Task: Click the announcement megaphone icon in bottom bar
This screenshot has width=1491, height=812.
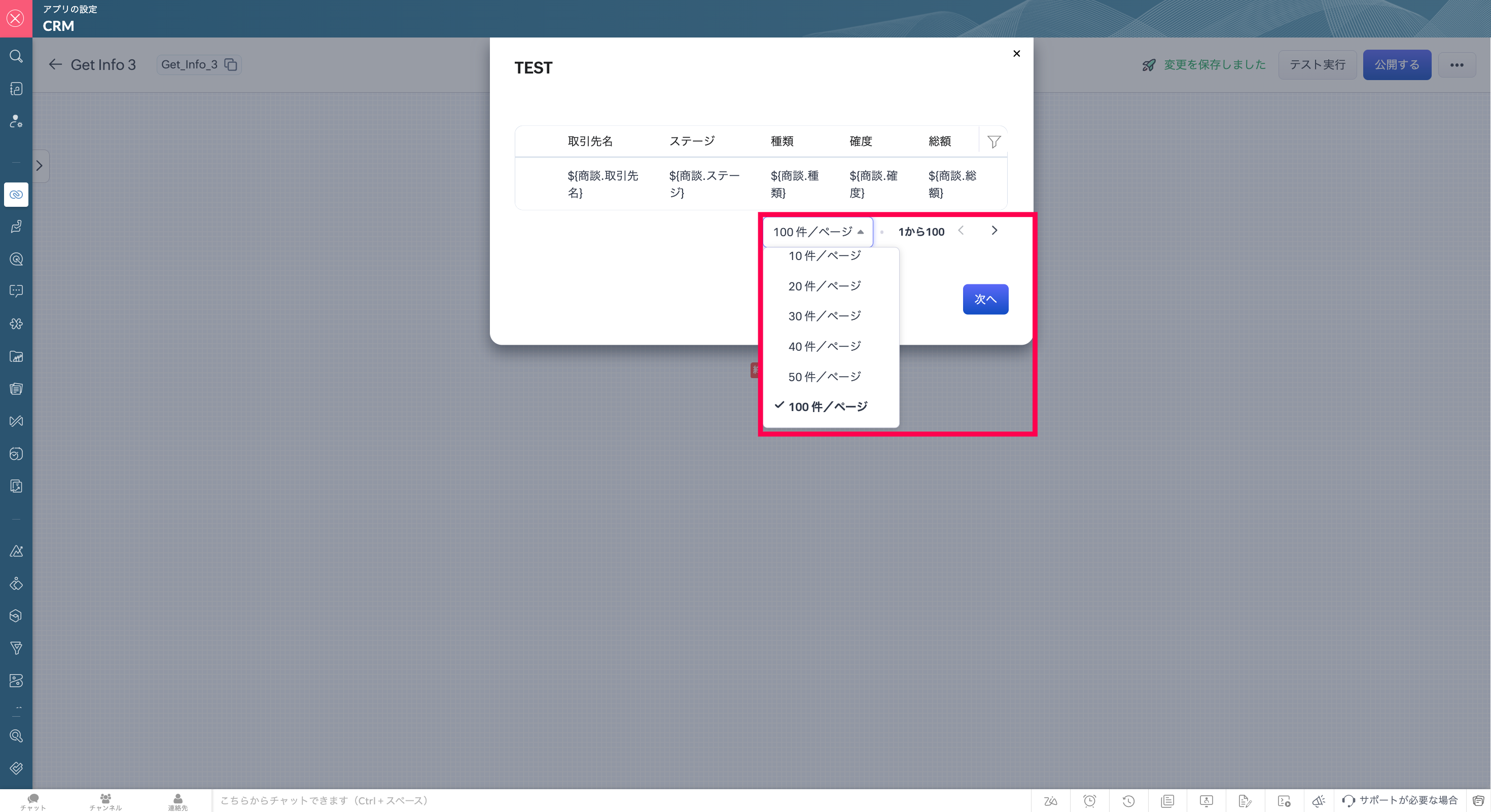Action: [x=1319, y=800]
